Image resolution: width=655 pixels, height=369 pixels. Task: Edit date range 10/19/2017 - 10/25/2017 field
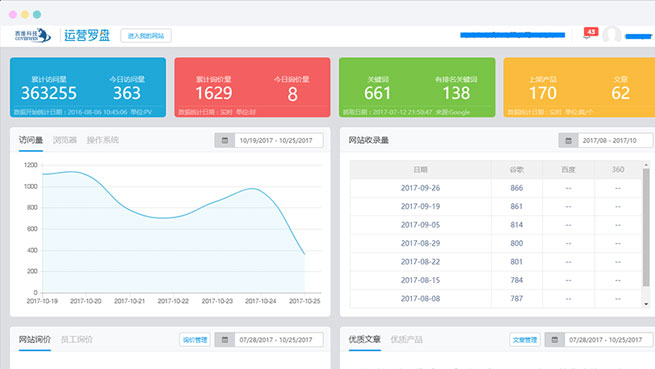tap(279, 140)
